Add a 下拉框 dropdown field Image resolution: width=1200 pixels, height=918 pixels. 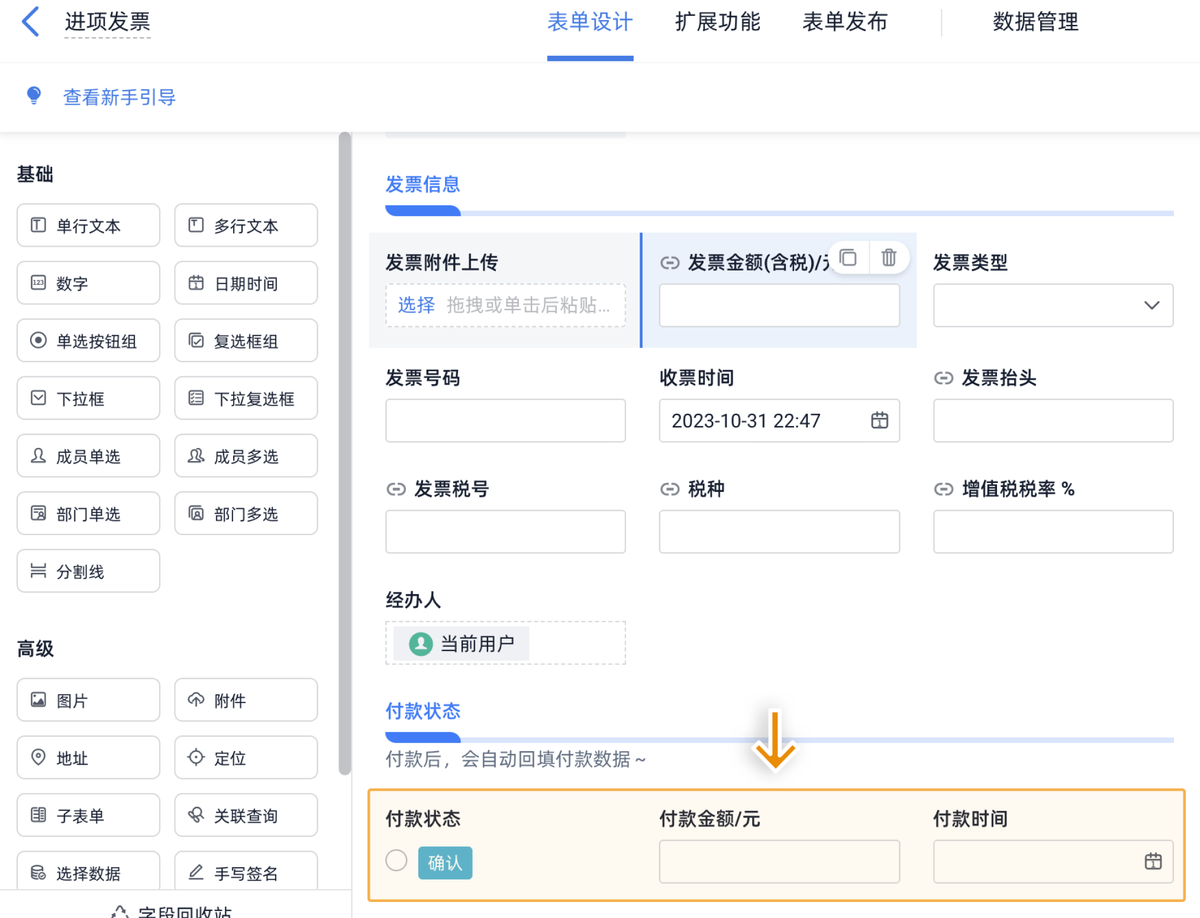point(88,399)
